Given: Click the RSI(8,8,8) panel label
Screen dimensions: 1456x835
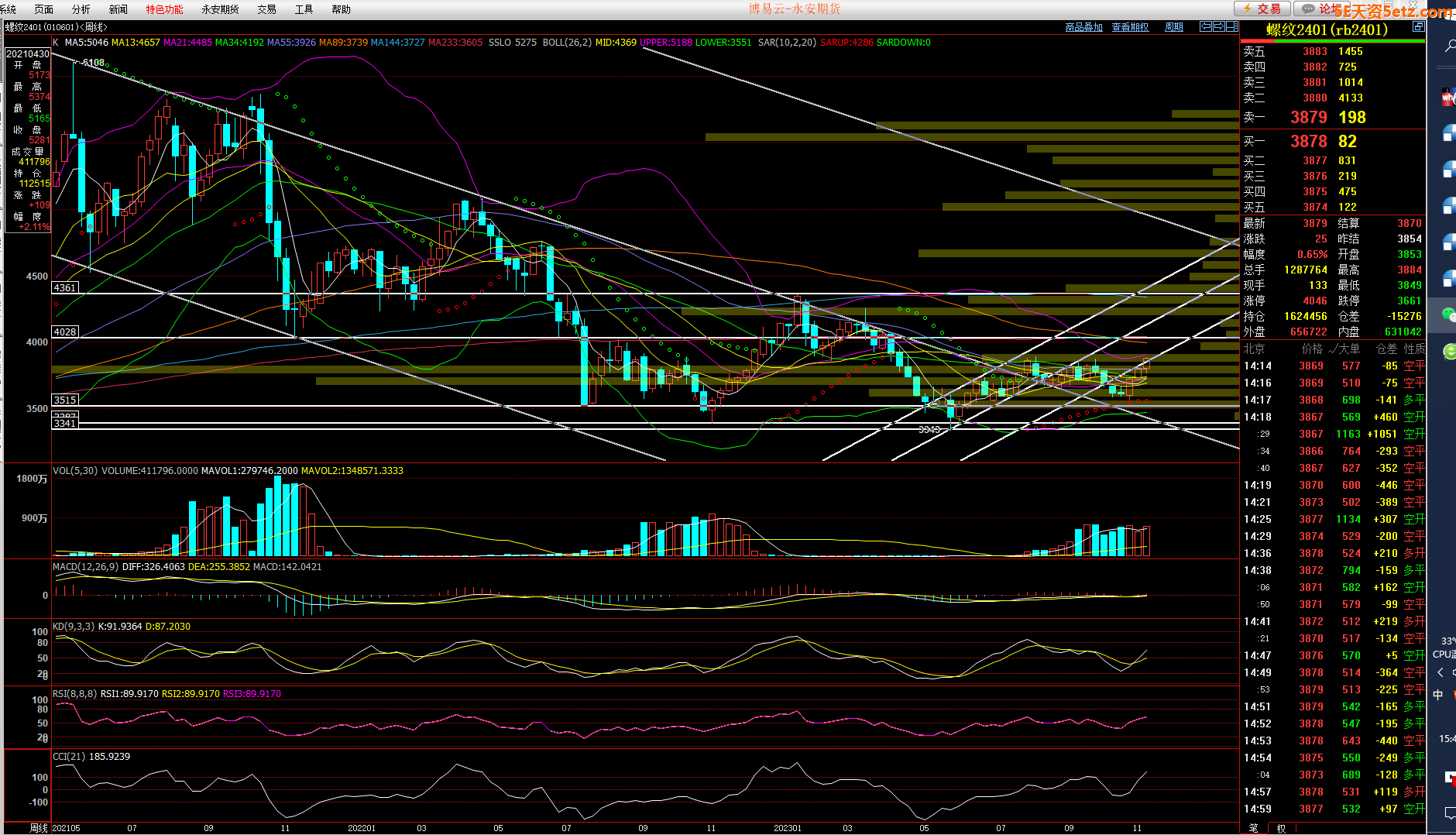Looking at the screenshot, I should [74, 694].
